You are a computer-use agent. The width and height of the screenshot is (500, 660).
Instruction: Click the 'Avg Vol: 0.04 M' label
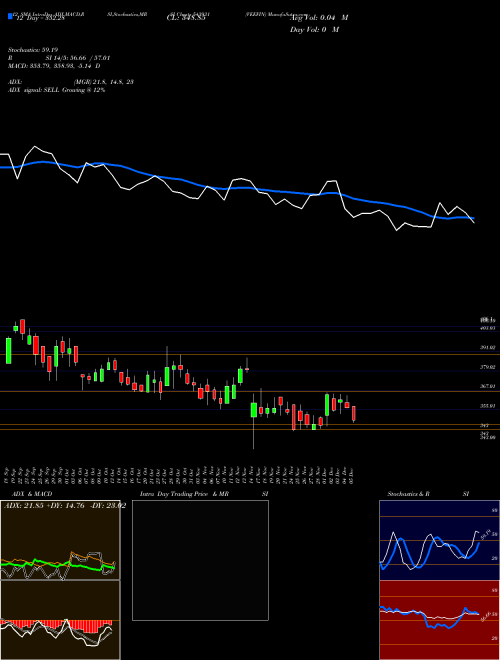[x=319, y=18]
